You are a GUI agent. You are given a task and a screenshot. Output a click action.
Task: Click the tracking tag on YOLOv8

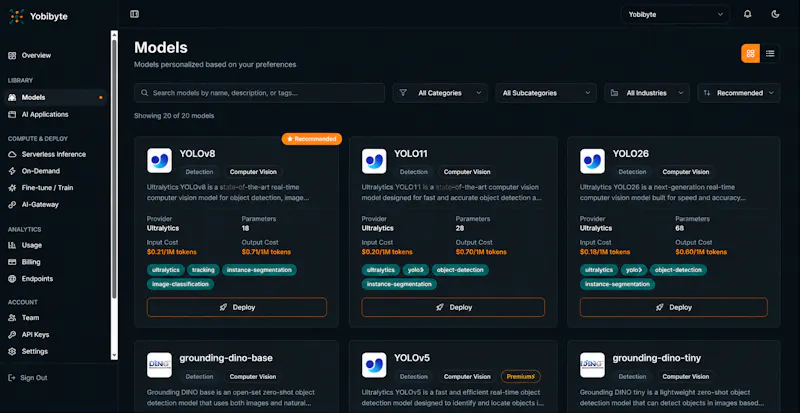coord(203,270)
